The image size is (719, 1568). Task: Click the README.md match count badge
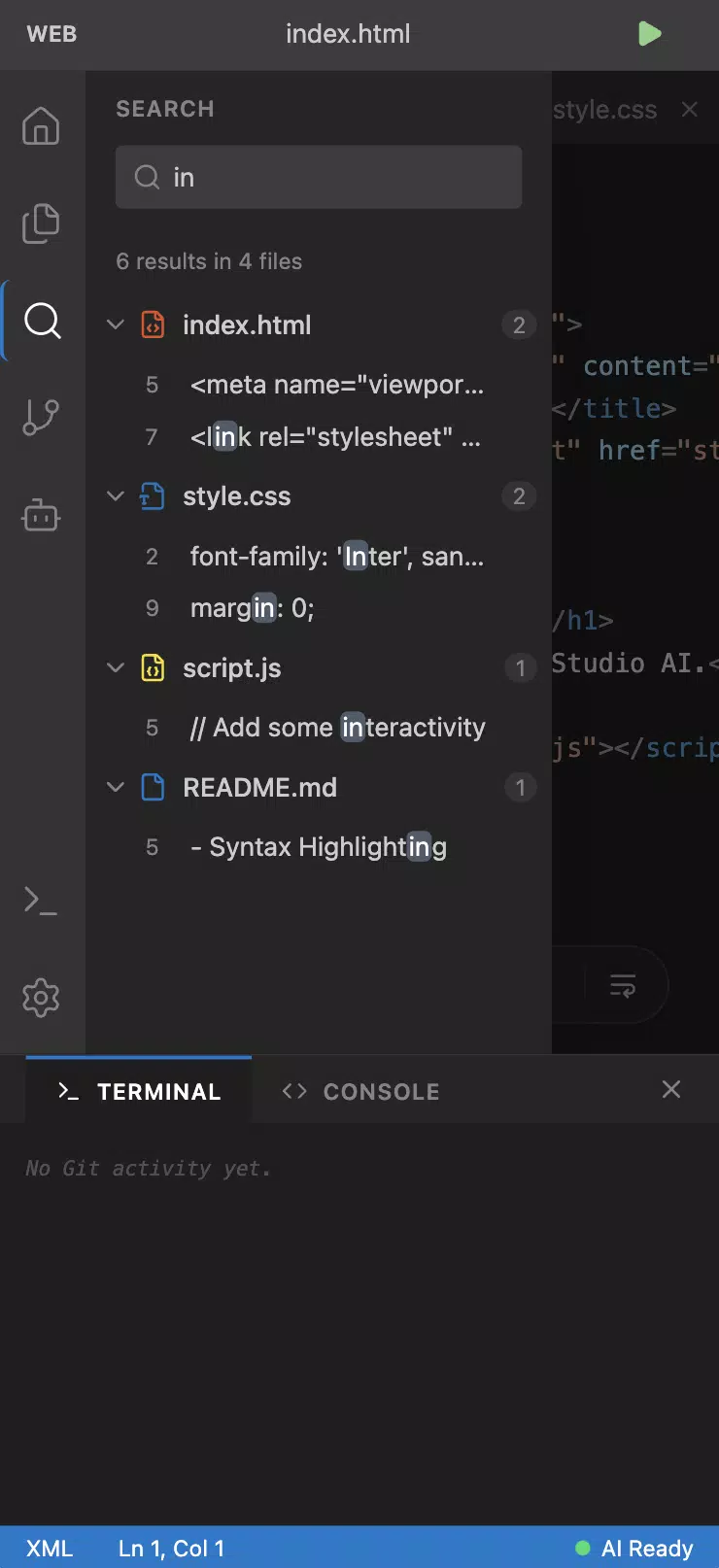click(x=520, y=787)
